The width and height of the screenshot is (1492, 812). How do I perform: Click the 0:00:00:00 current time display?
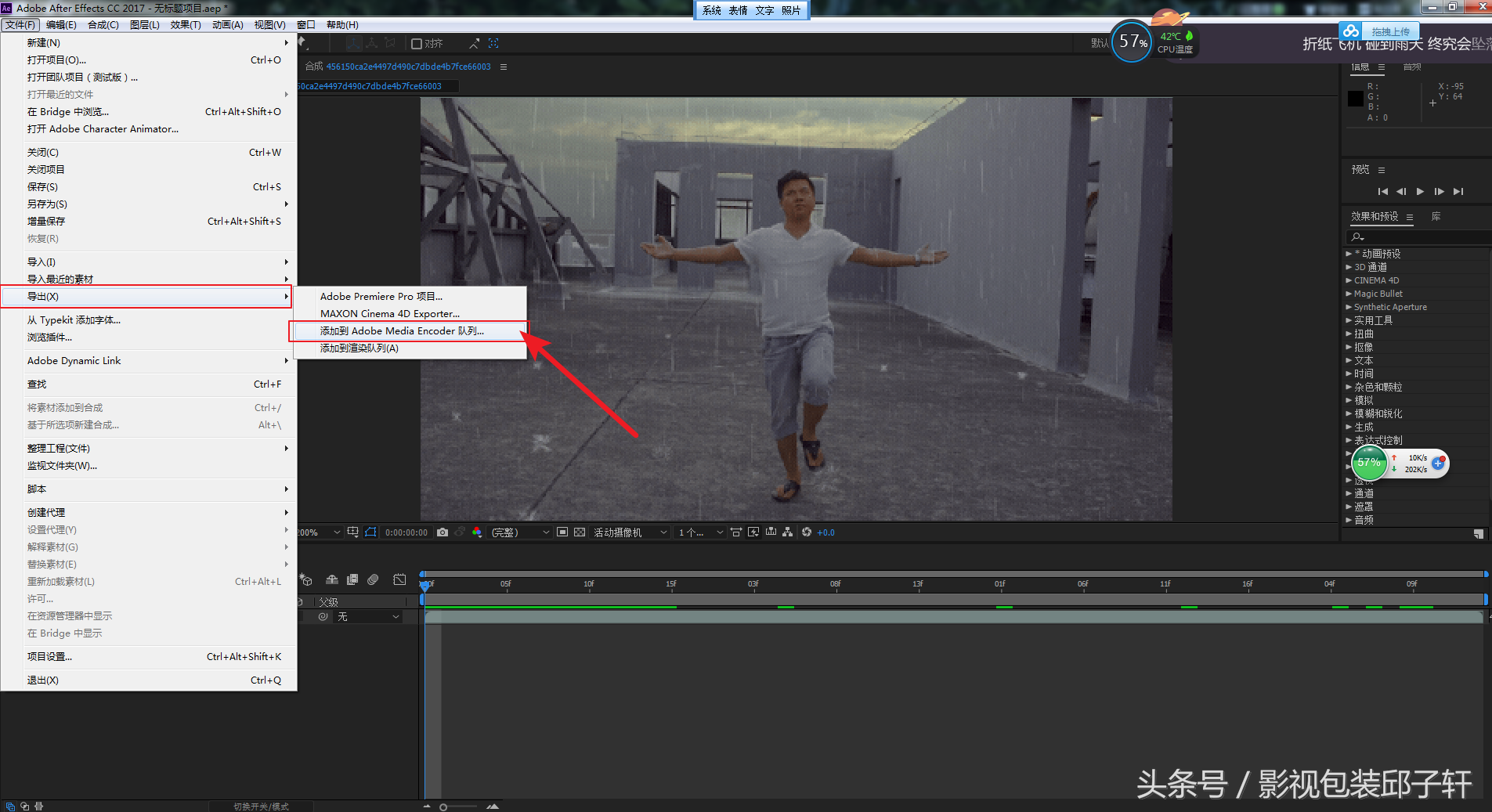[x=406, y=532]
